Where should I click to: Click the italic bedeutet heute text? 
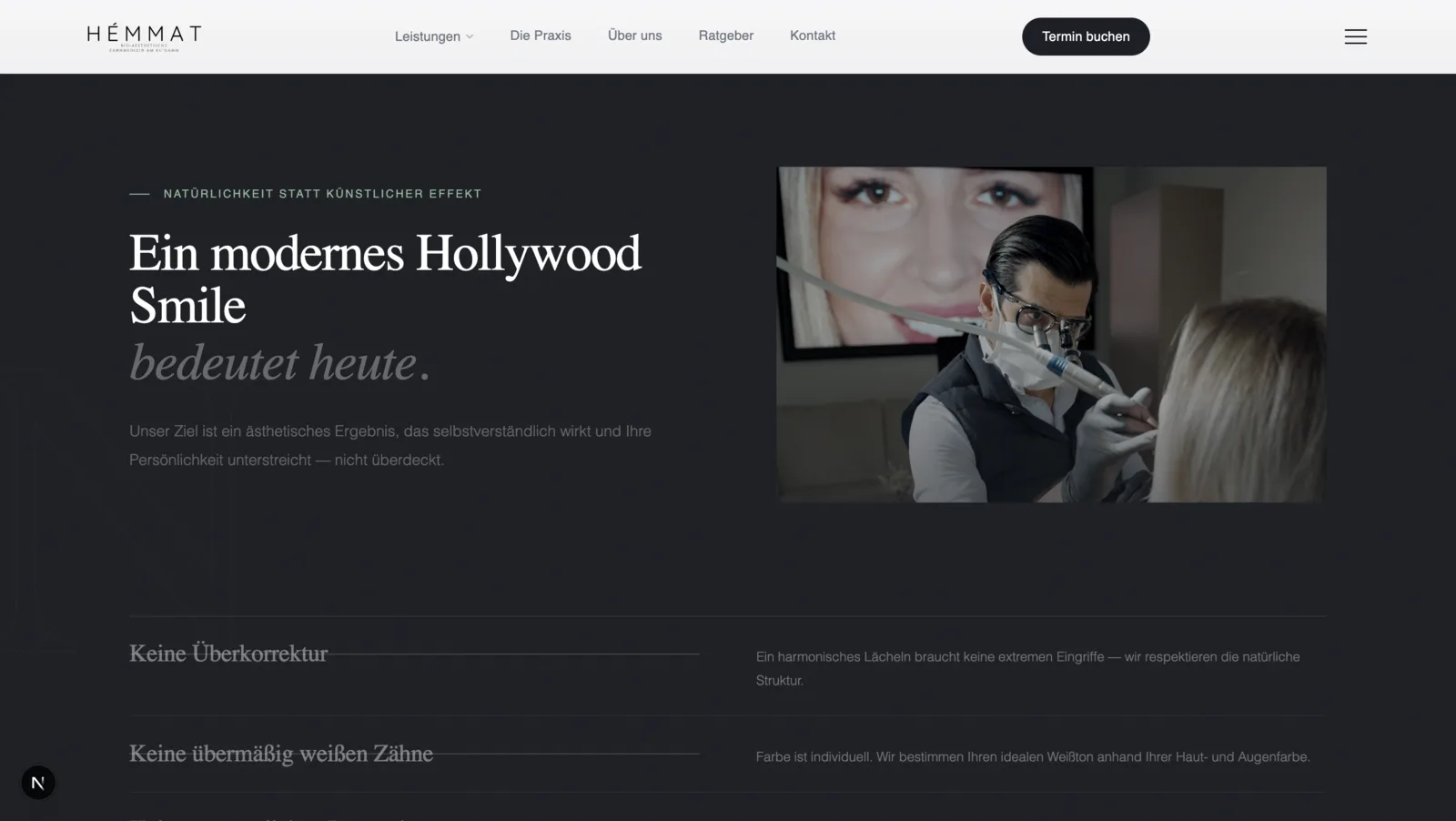(x=278, y=363)
